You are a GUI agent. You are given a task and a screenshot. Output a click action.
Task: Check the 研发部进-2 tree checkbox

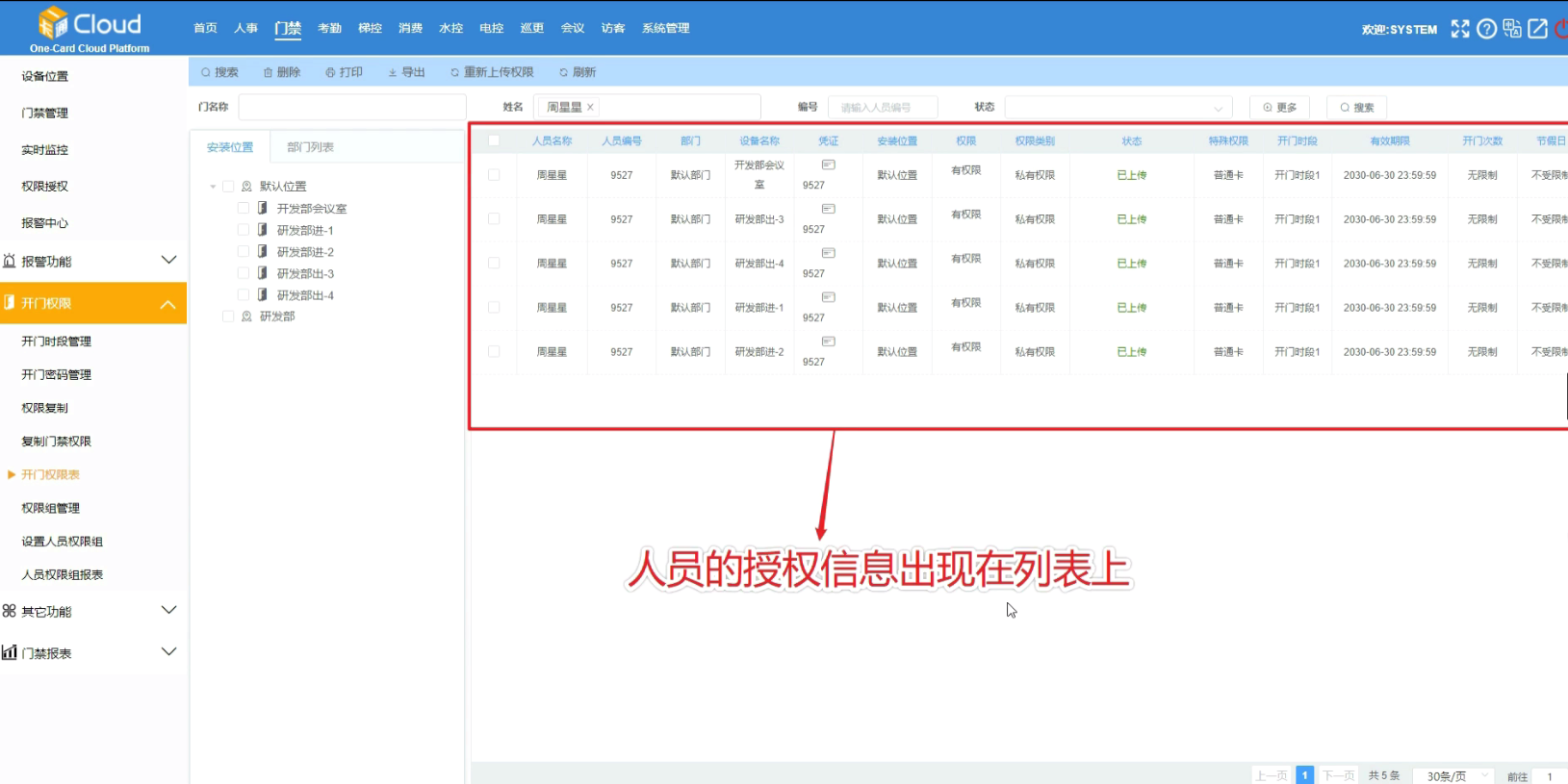point(244,251)
